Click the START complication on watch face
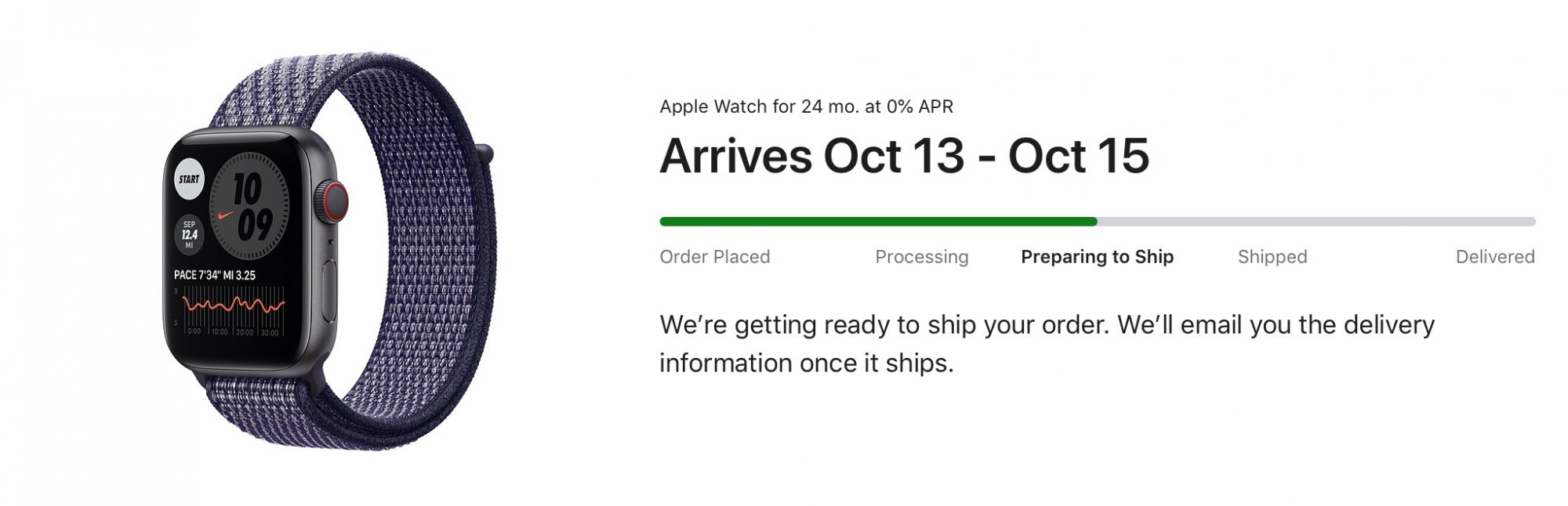 (189, 179)
